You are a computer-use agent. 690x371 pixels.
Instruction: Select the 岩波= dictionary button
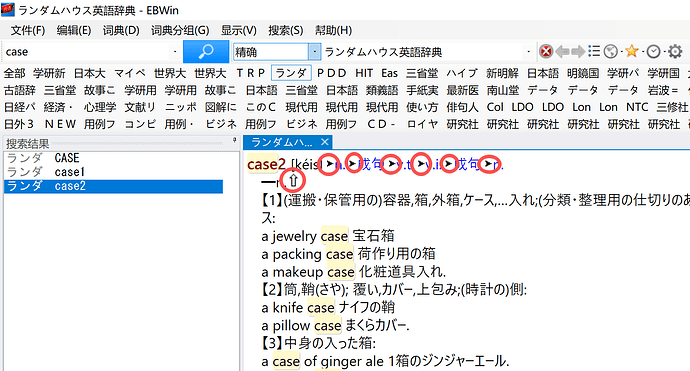[x=662, y=90]
